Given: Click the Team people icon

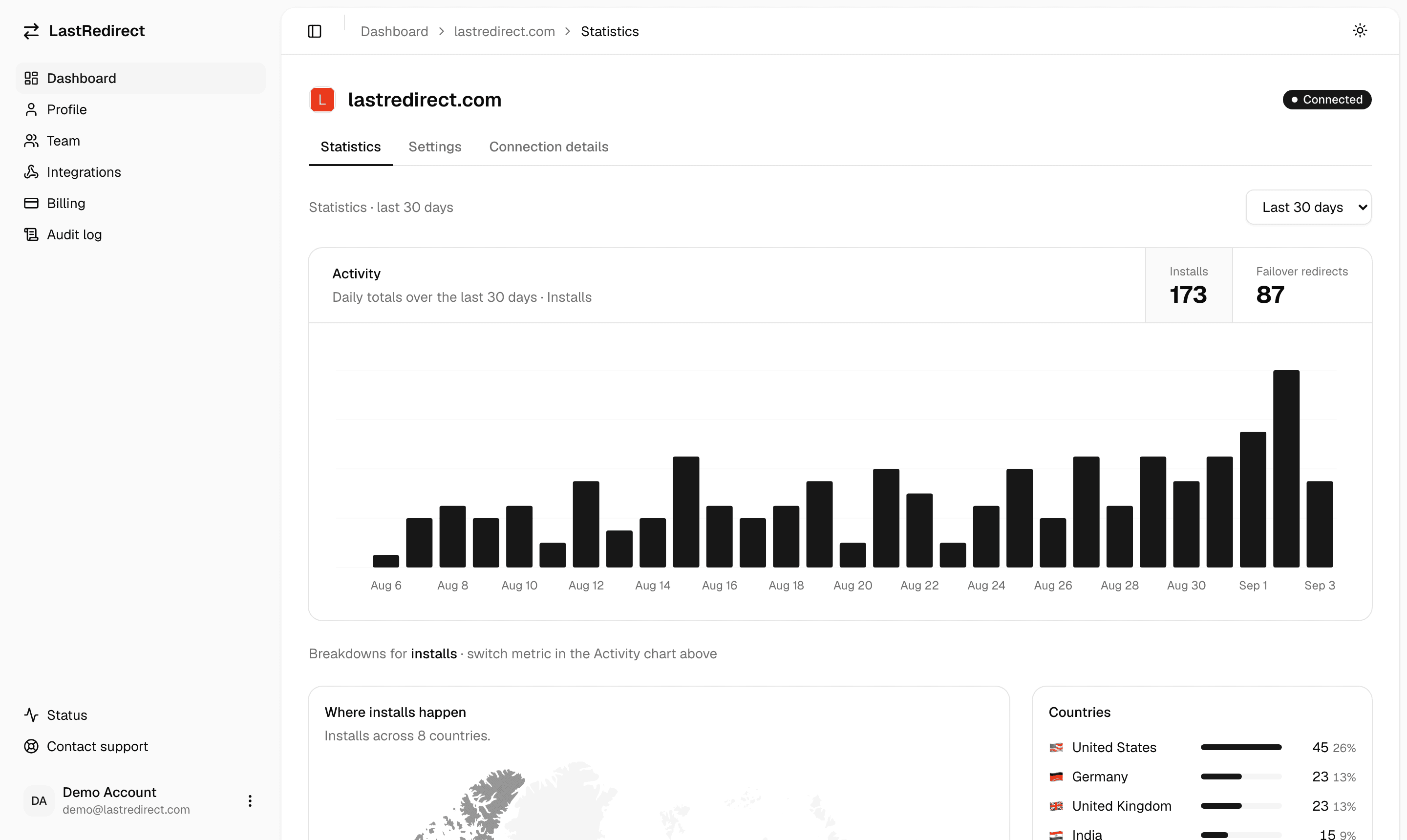Looking at the screenshot, I should tap(31, 140).
